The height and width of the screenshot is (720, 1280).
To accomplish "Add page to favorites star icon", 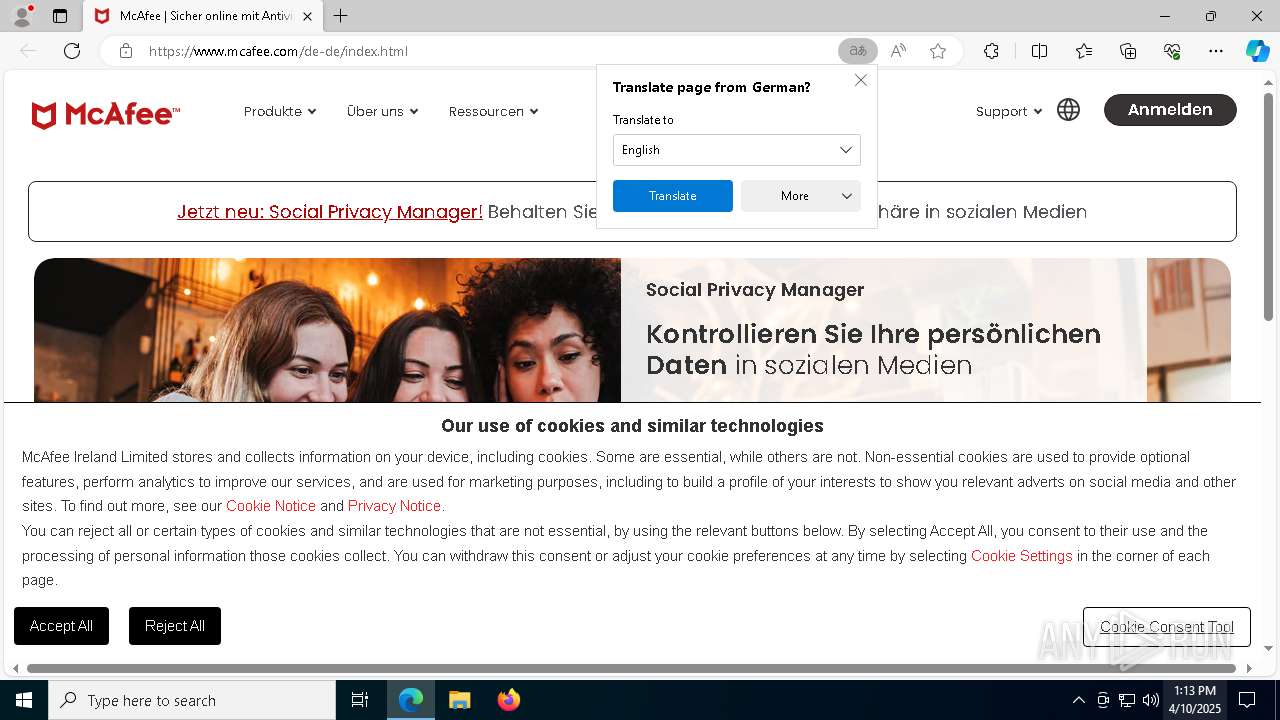I will (938, 51).
